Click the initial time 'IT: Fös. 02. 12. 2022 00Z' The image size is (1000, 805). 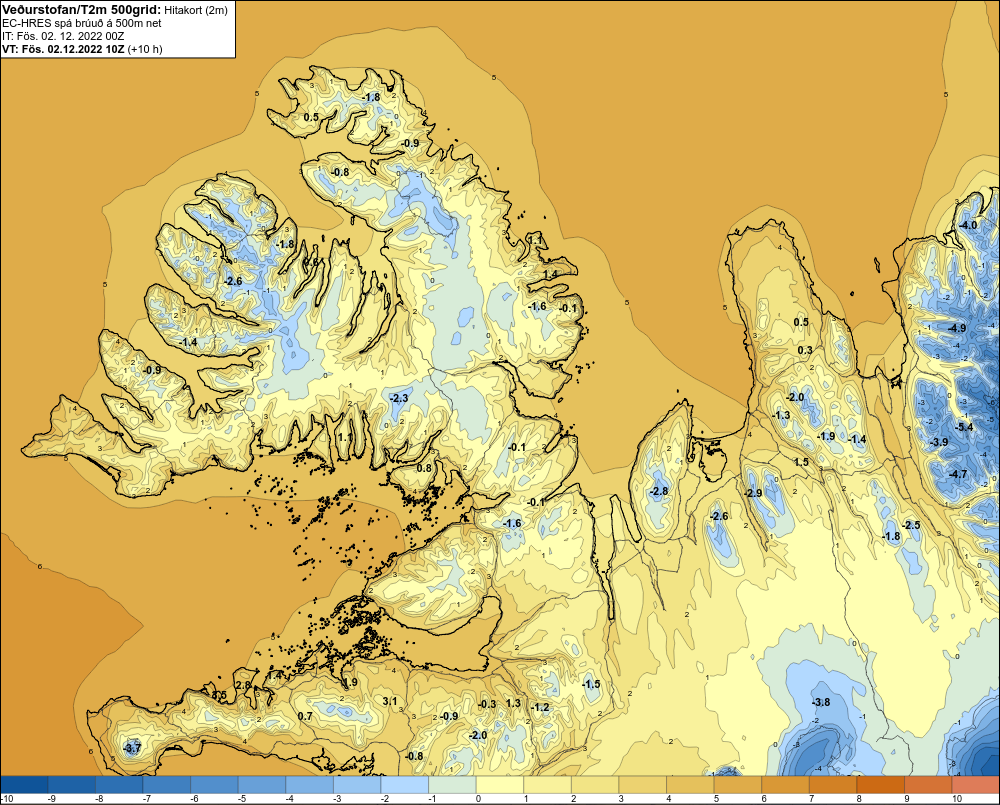pyautogui.click(x=62, y=36)
